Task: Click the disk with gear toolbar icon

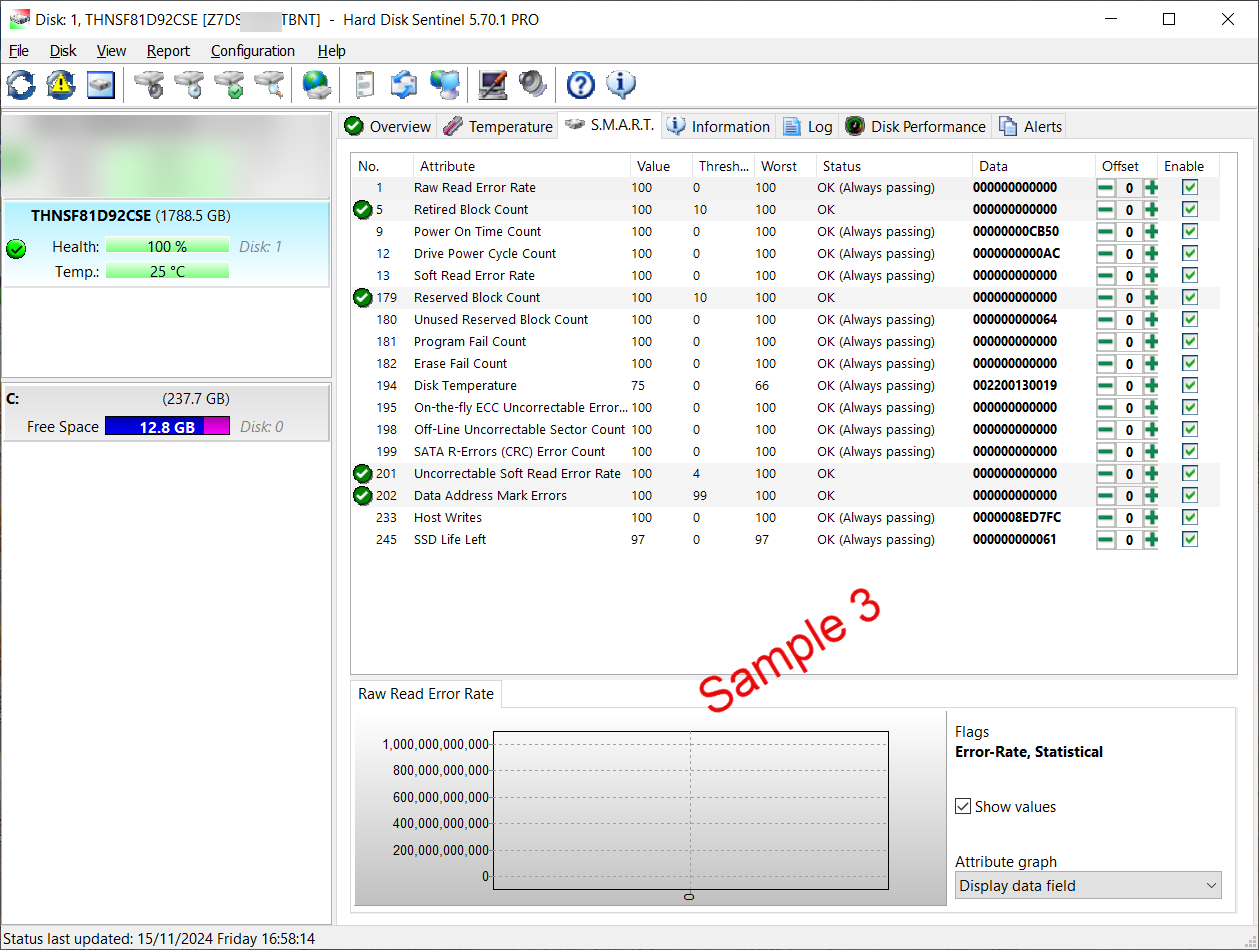Action: tap(149, 85)
